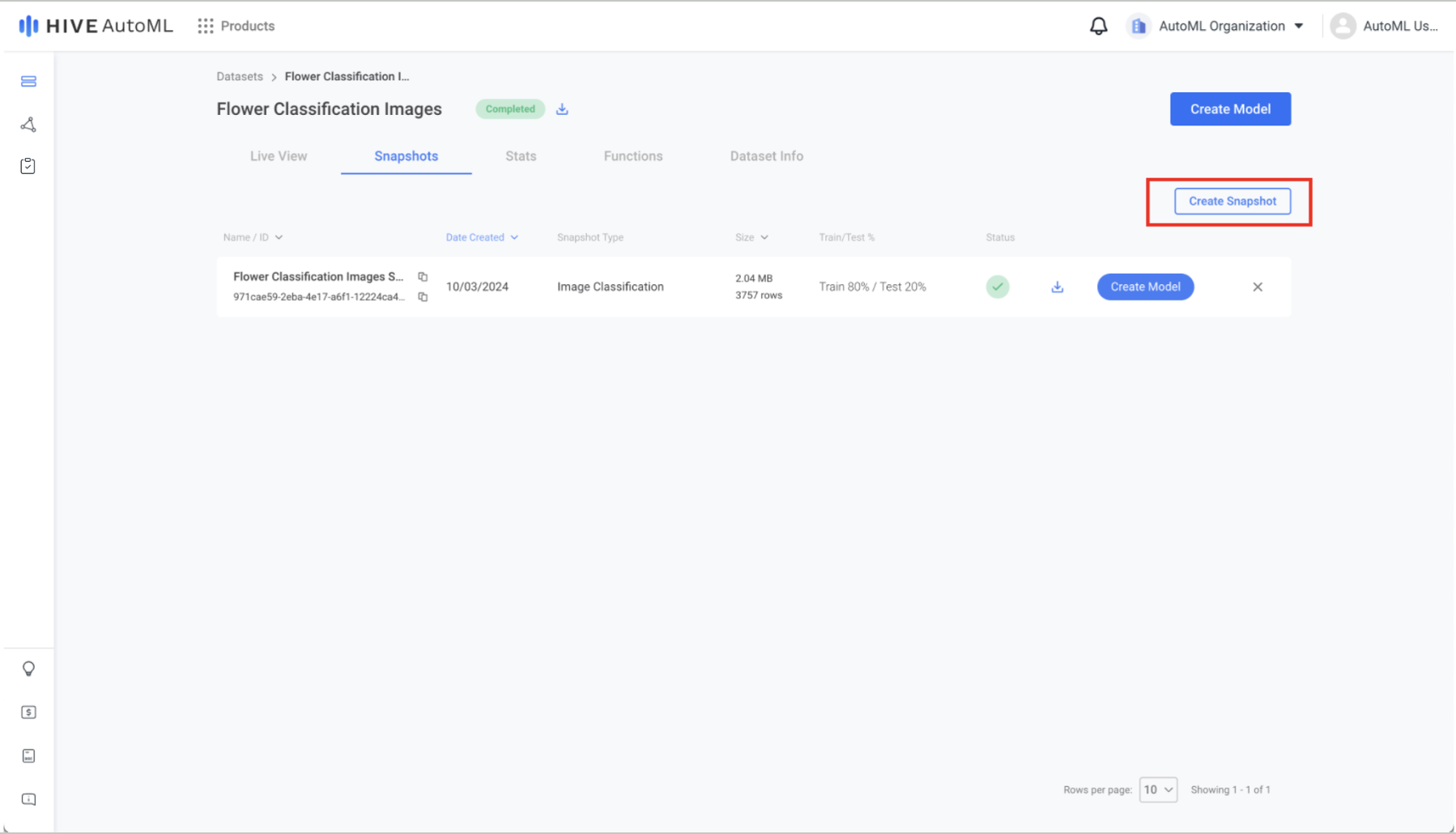This screenshot has width=1456, height=834.
Task: Click Create Snapshot button
Action: pos(1232,202)
